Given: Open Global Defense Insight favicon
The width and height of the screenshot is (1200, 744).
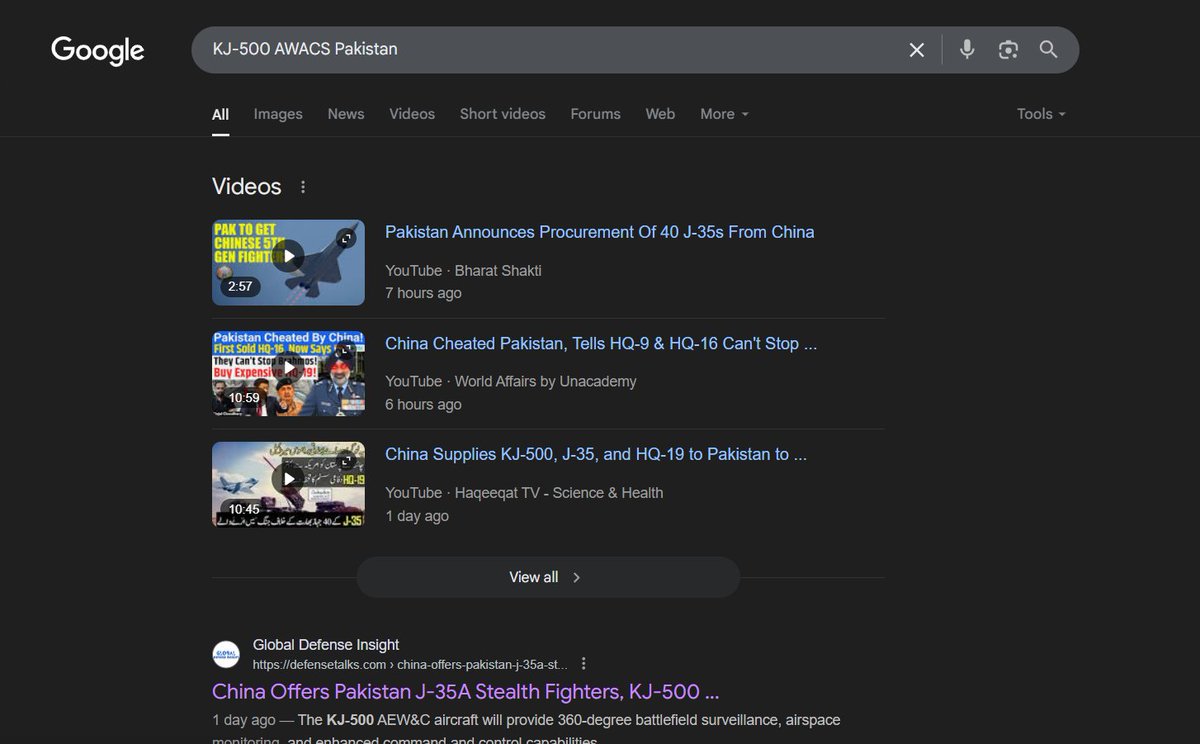Looking at the screenshot, I should tap(226, 654).
